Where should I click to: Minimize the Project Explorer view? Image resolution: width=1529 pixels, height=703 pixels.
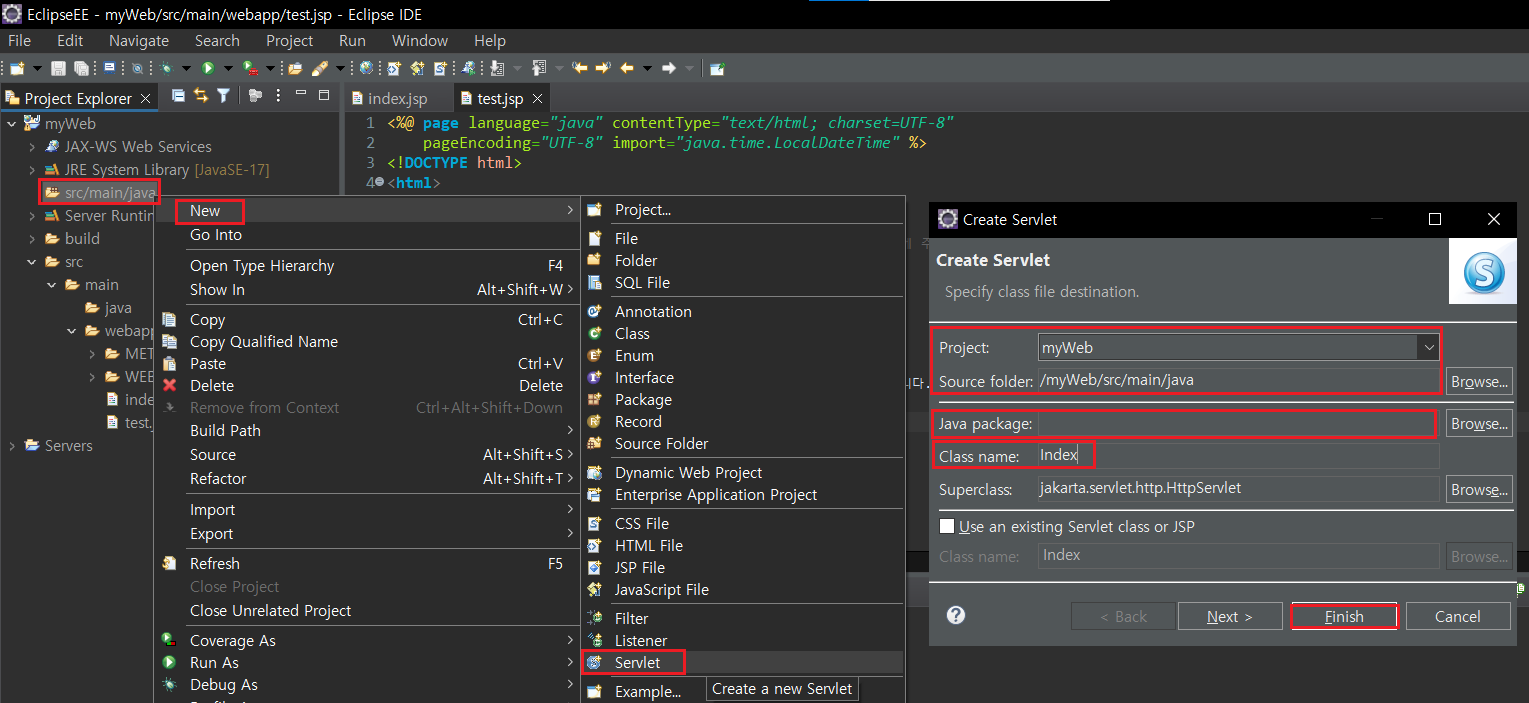click(300, 93)
